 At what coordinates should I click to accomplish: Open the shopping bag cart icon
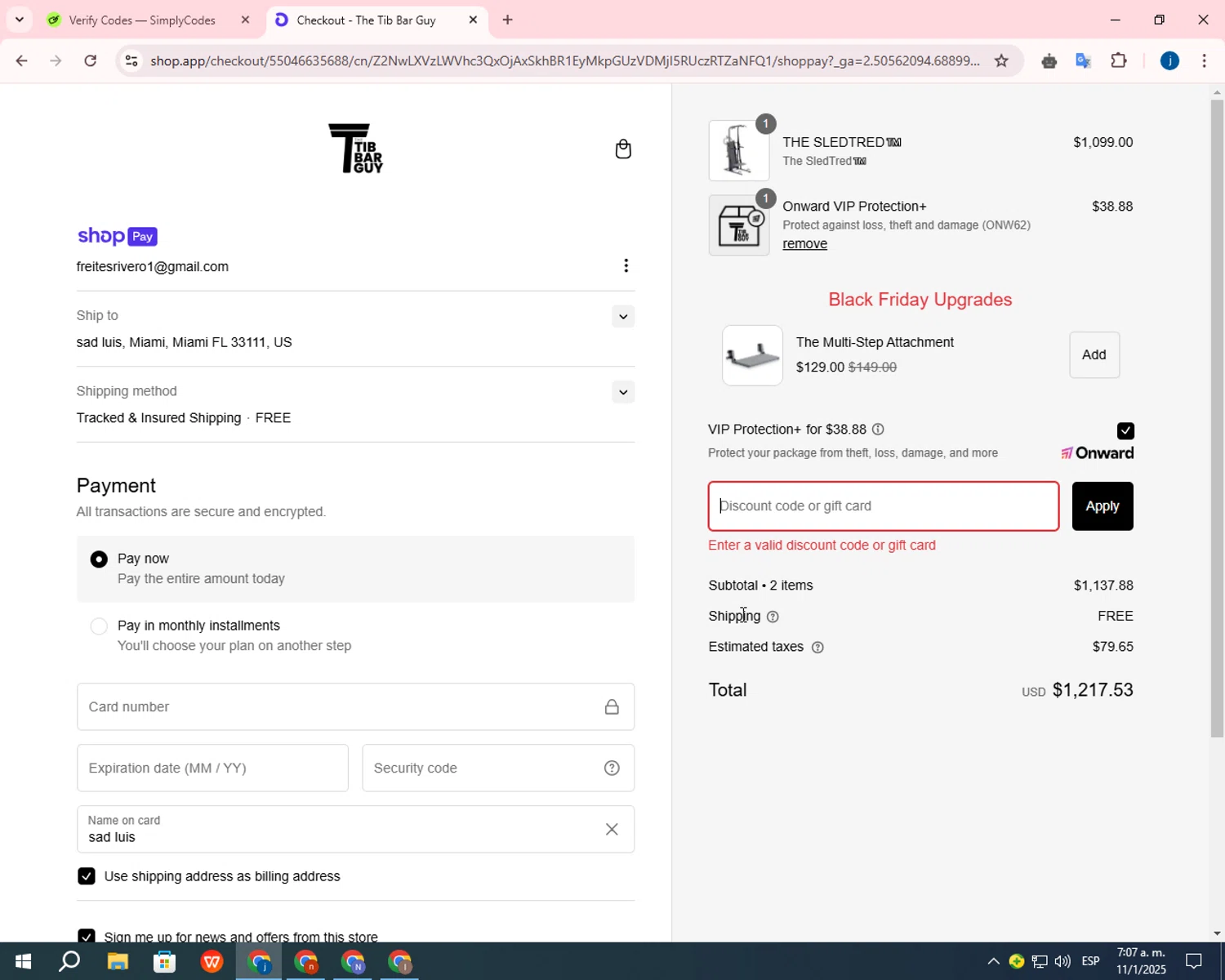coord(623,149)
